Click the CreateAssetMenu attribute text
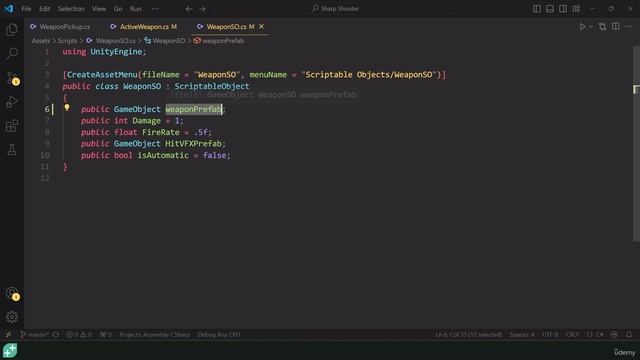This screenshot has height=360, width=640. (102, 75)
